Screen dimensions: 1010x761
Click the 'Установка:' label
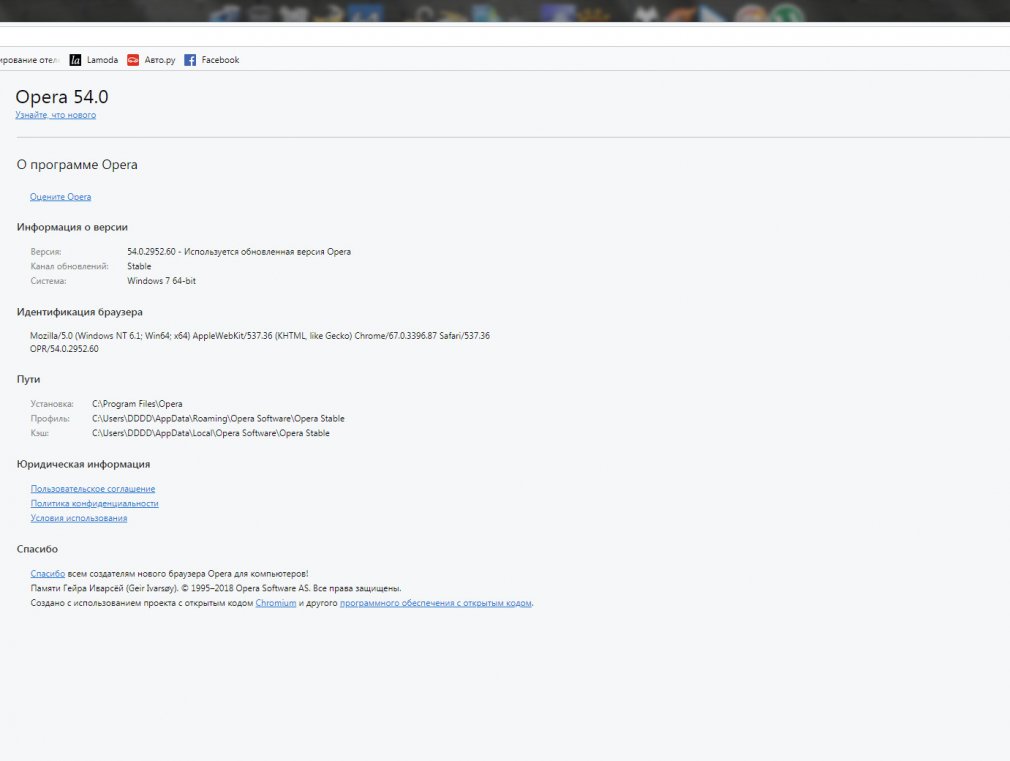[52, 404]
